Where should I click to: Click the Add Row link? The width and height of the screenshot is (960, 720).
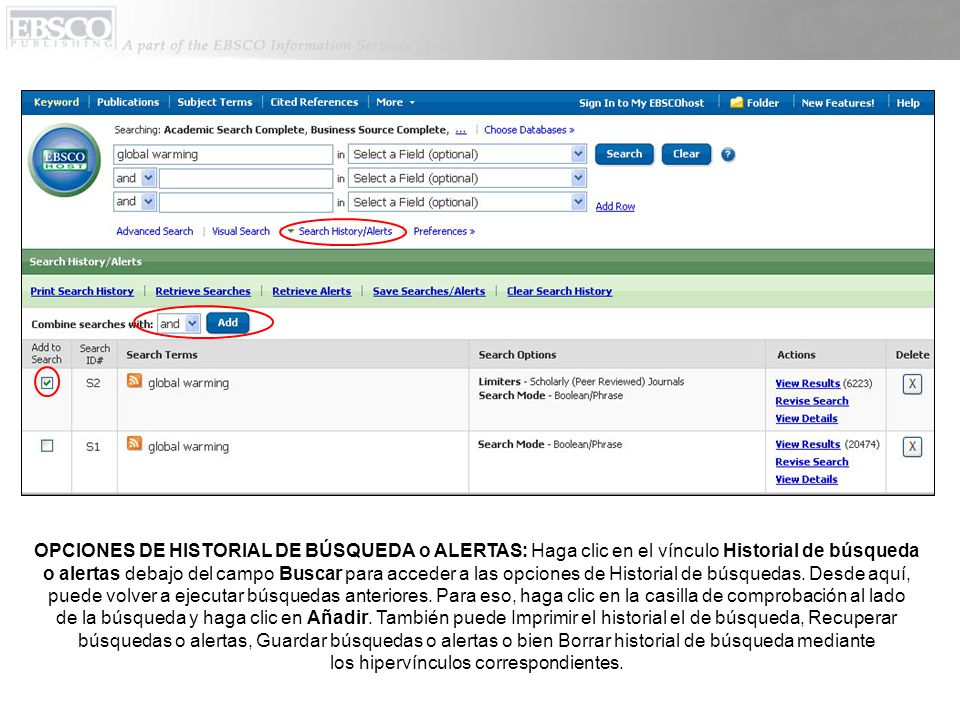[615, 206]
